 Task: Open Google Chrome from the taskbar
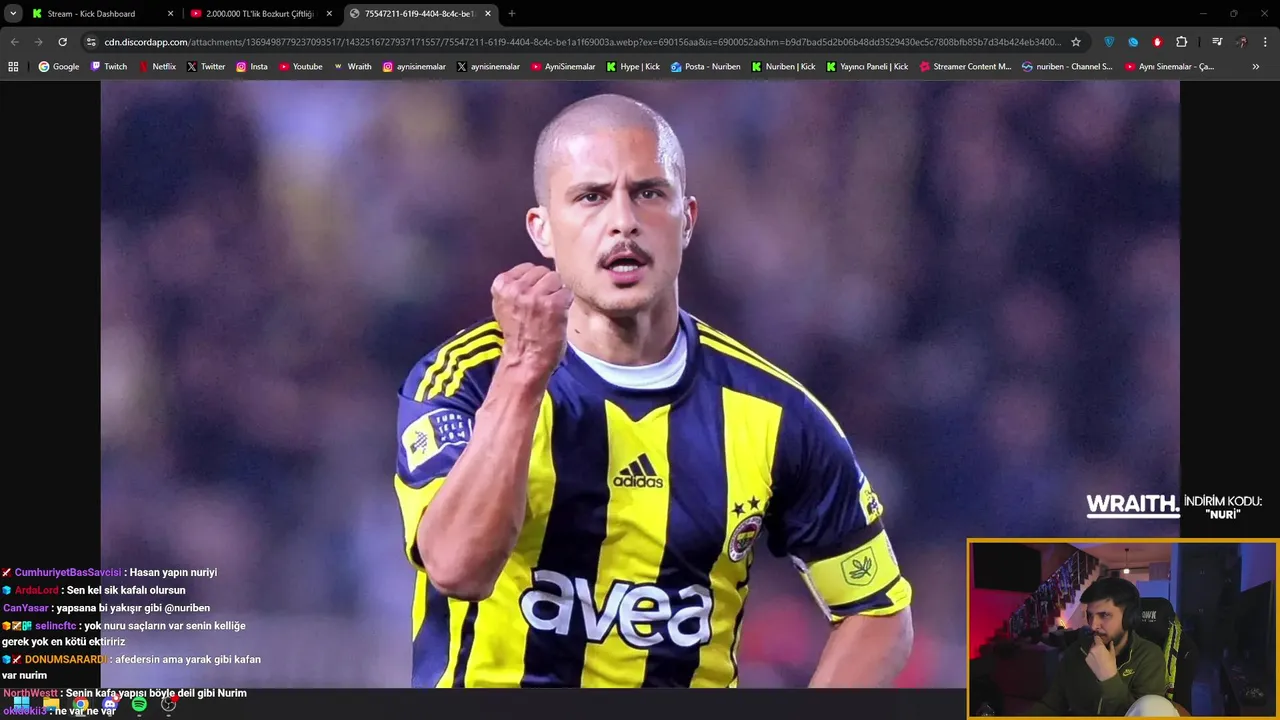[80, 704]
